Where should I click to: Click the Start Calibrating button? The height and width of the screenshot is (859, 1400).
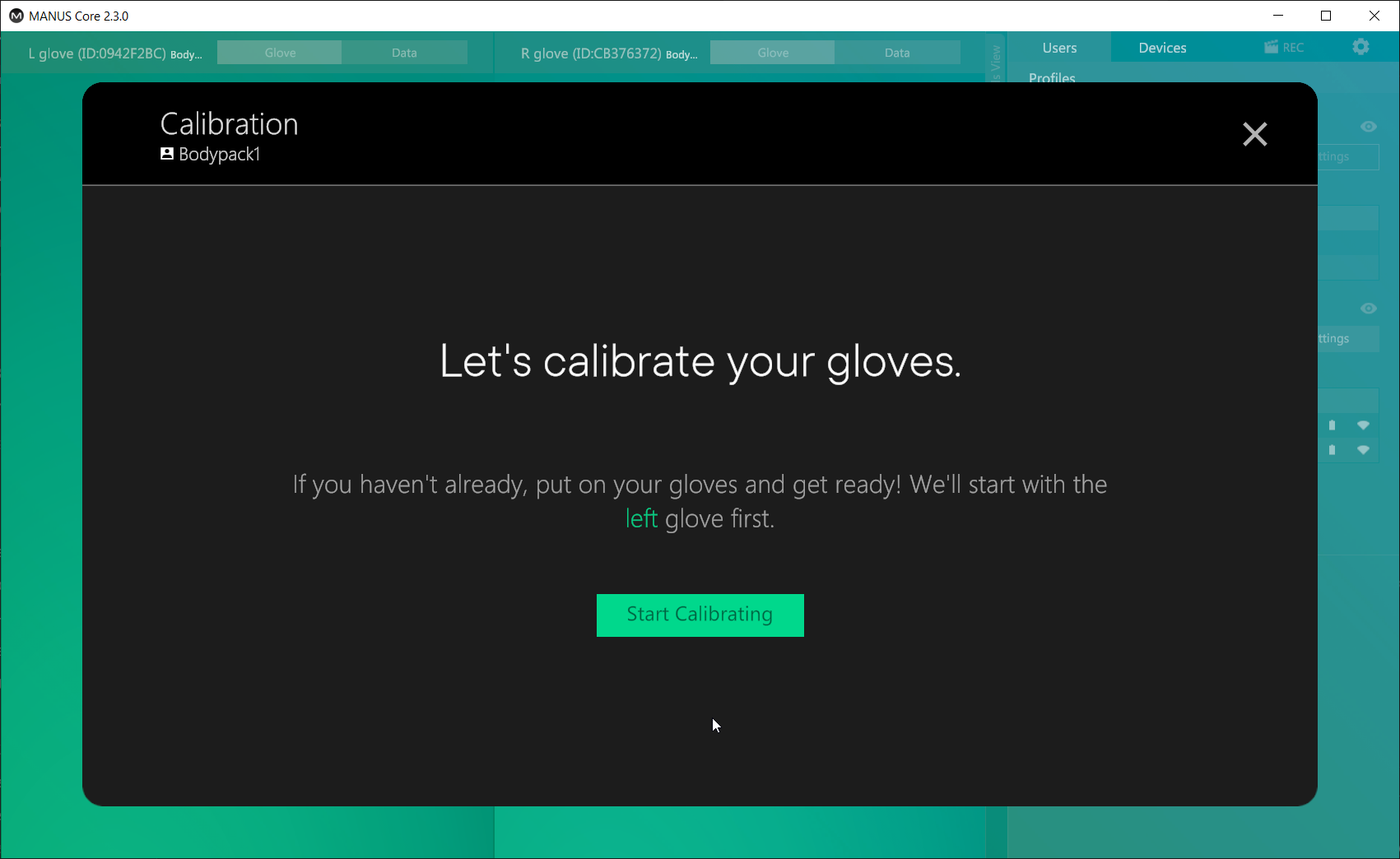point(700,615)
